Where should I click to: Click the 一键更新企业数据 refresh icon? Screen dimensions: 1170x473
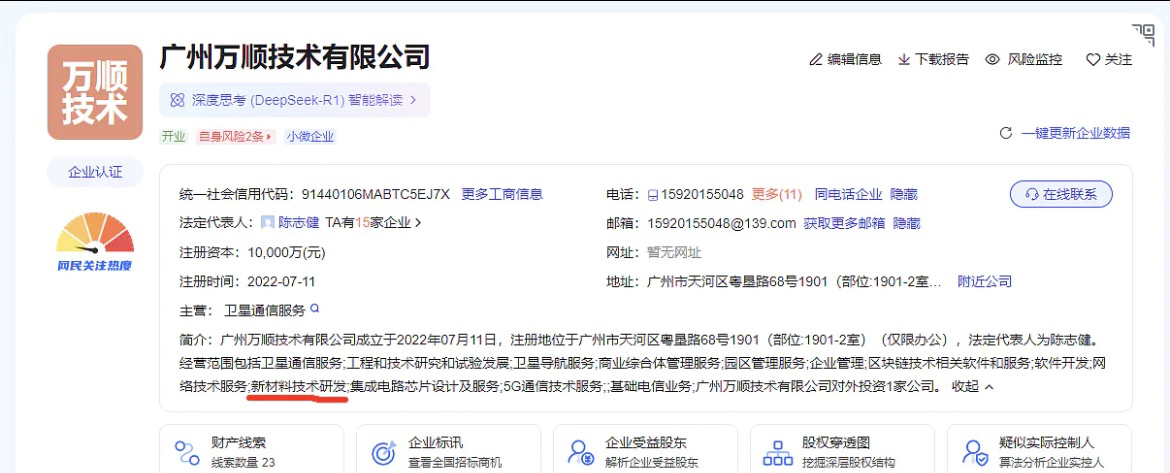tap(1006, 133)
